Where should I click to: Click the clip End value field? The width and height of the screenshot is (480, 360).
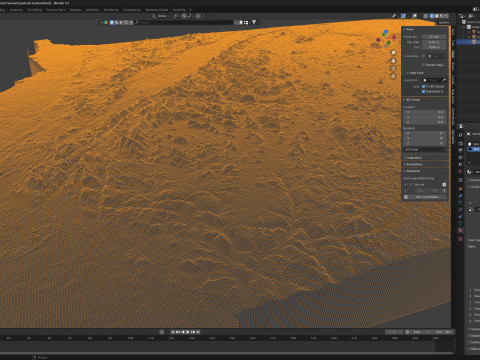click(x=434, y=47)
